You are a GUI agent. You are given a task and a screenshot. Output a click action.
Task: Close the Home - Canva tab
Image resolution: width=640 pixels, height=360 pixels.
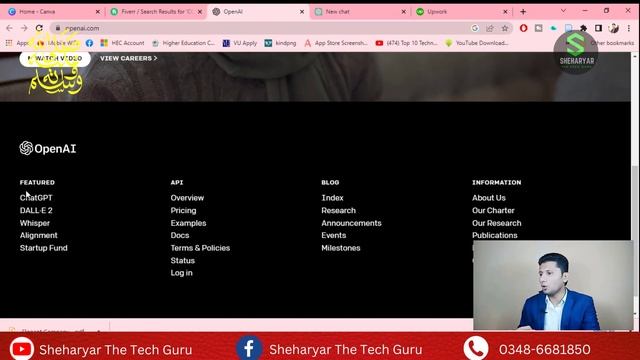tap(98, 12)
